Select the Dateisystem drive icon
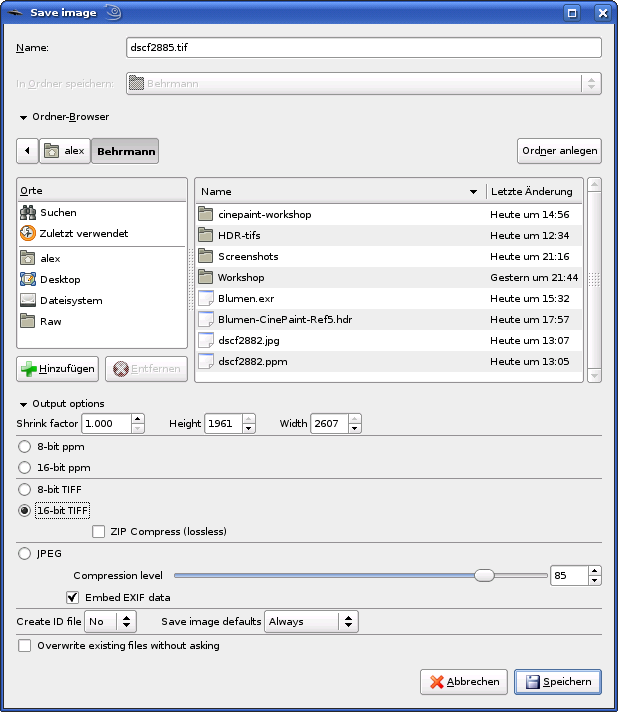 tap(28, 301)
